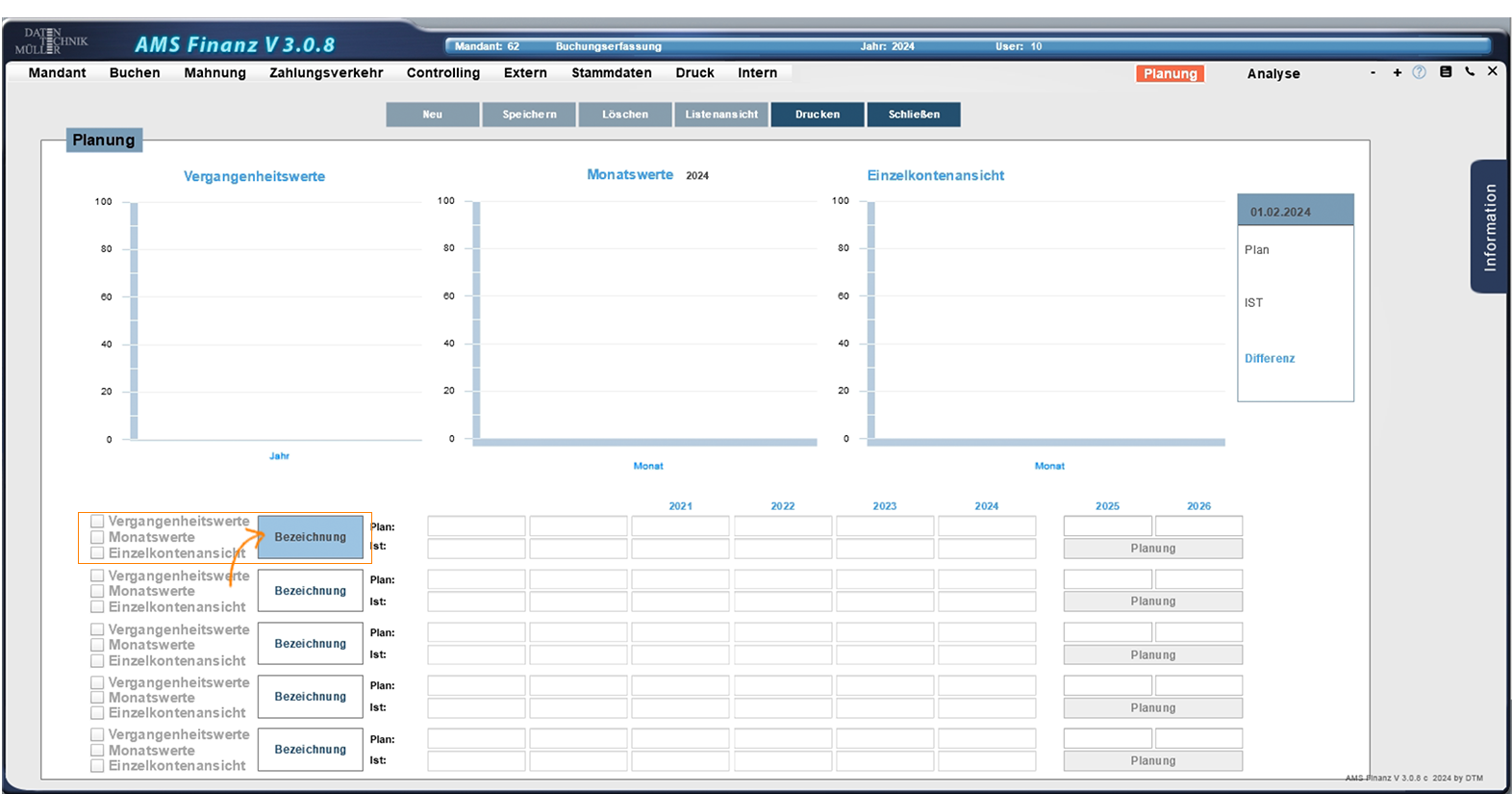Click the Speichern button
The height and width of the screenshot is (794, 1512).
click(x=529, y=115)
